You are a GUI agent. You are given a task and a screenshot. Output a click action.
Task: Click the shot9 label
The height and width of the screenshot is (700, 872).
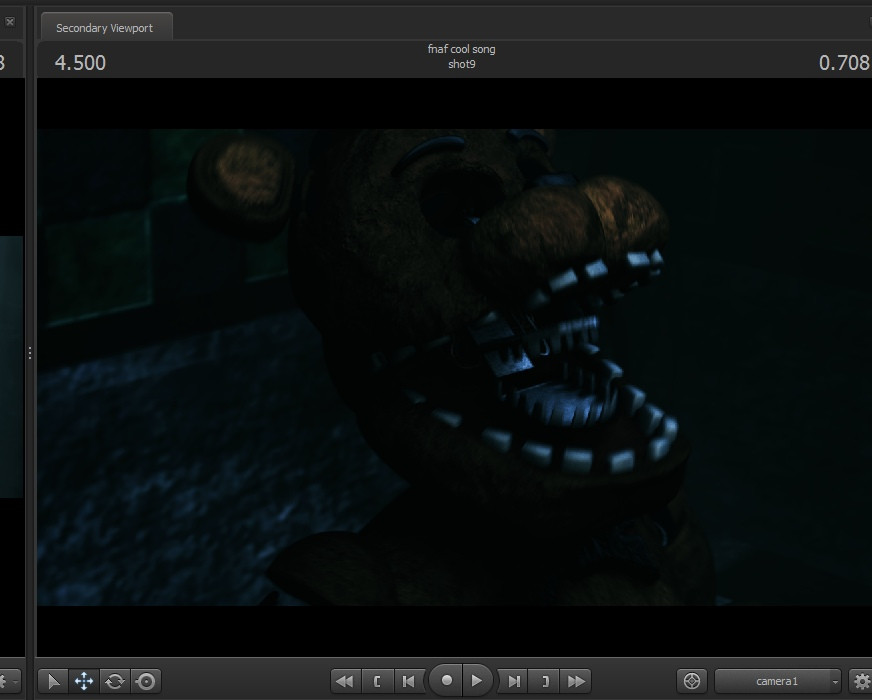click(462, 64)
